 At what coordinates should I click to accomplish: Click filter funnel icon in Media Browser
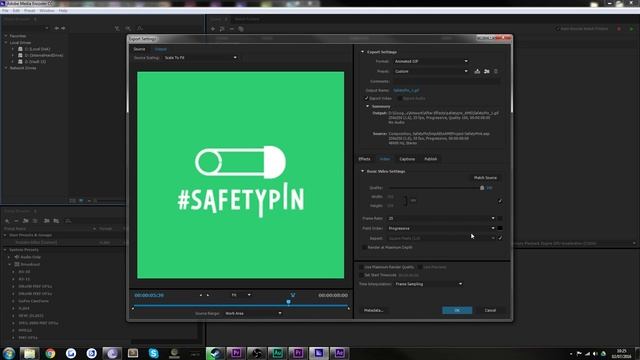[117, 28]
